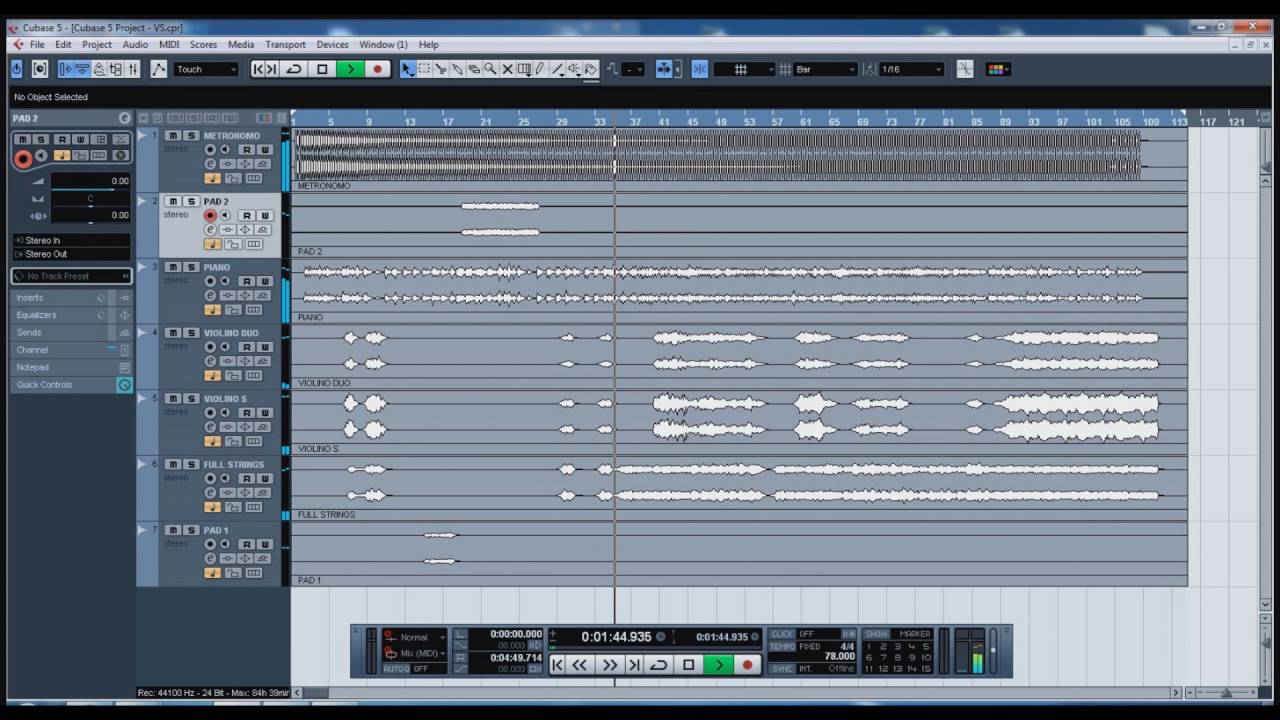
Task: Enable Read automation on FULL STRINGS track
Action: 246,478
